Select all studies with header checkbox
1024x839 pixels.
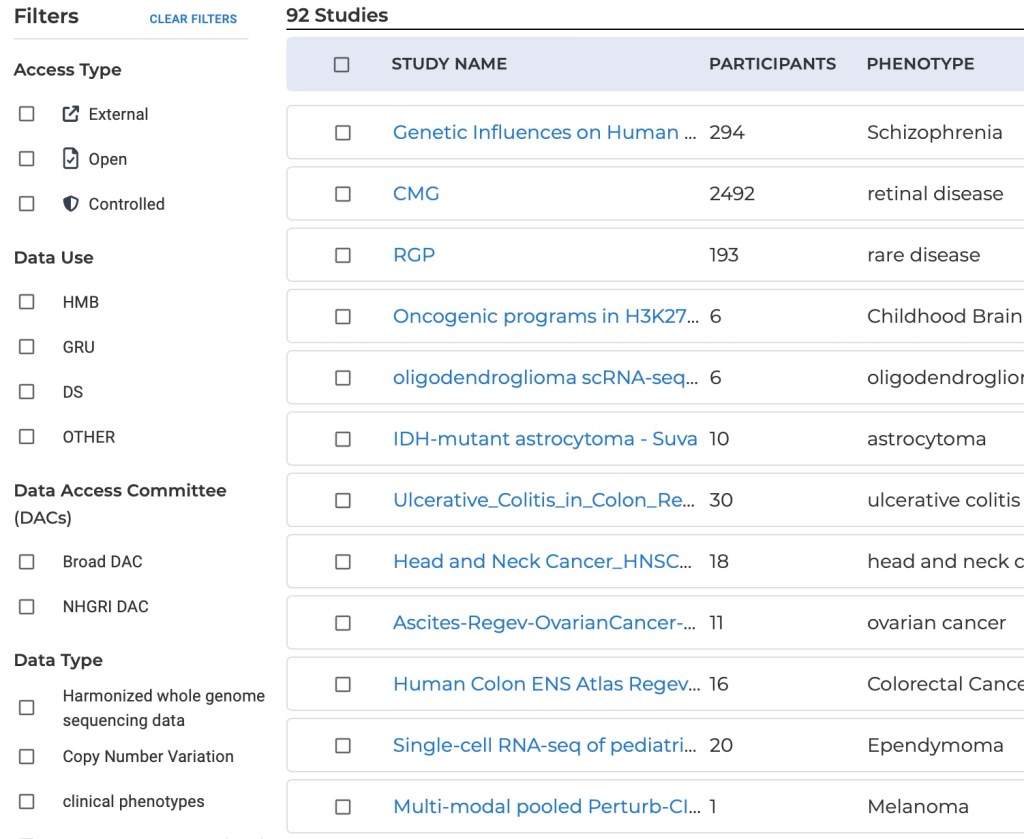click(342, 64)
